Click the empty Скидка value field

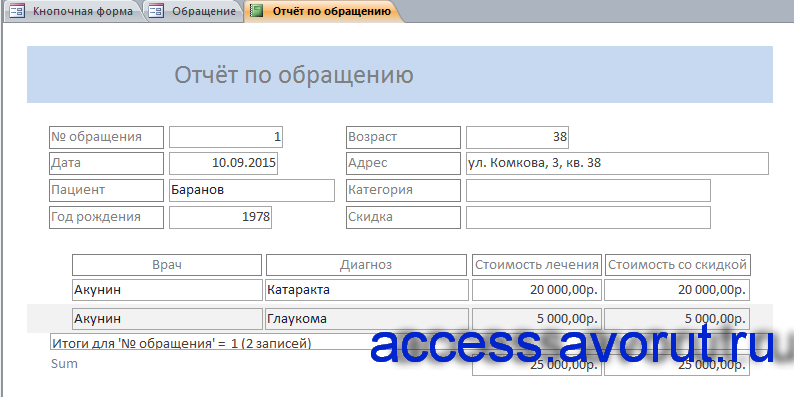[x=588, y=217]
